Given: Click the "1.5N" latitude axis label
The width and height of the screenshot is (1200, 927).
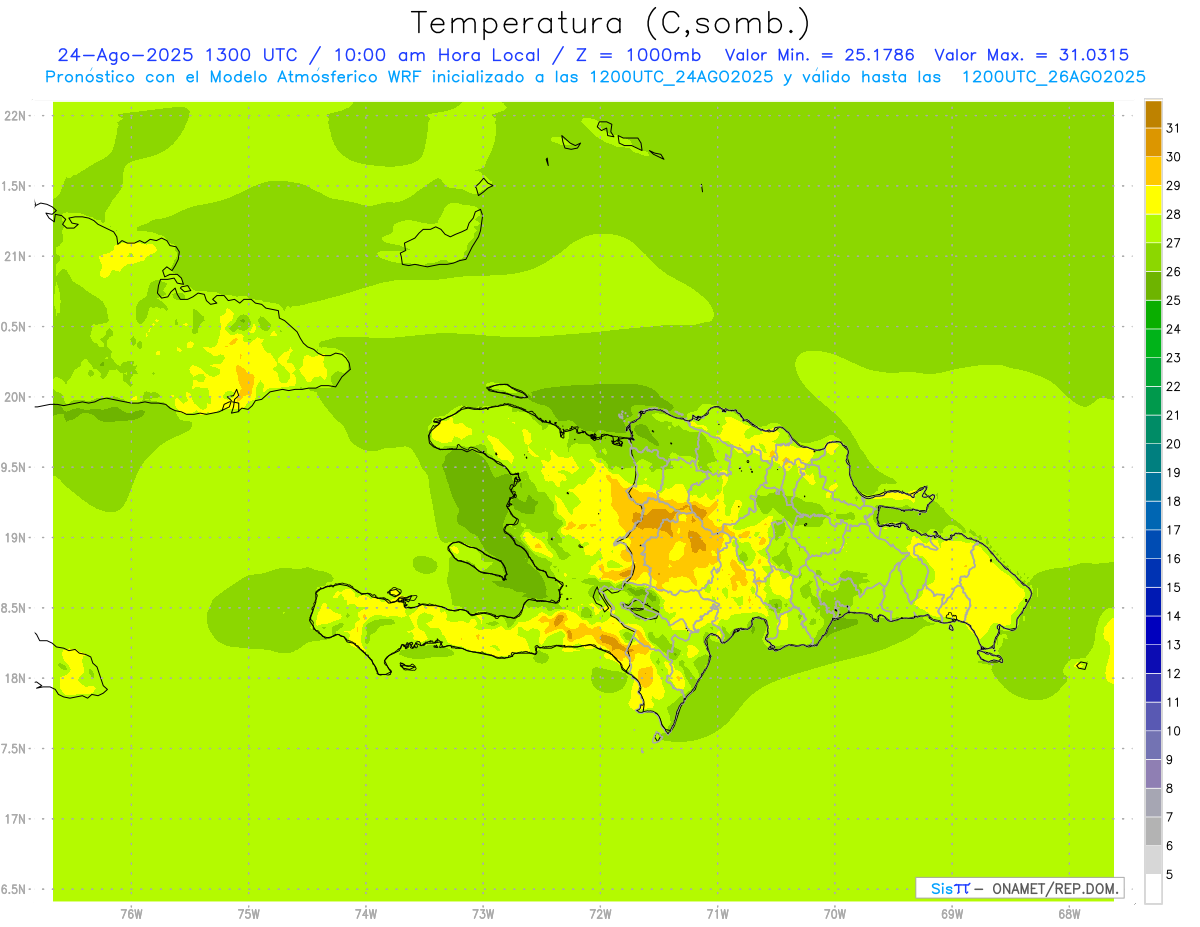Looking at the screenshot, I should 16,186.
